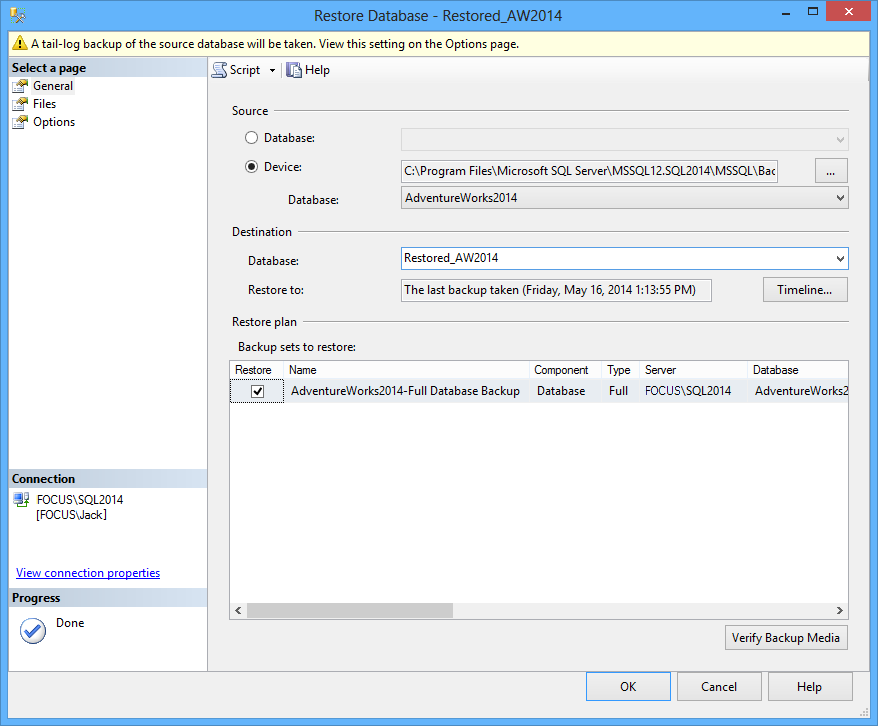Click the bottom Help button
The width and height of the screenshot is (878, 726).
tap(810, 687)
